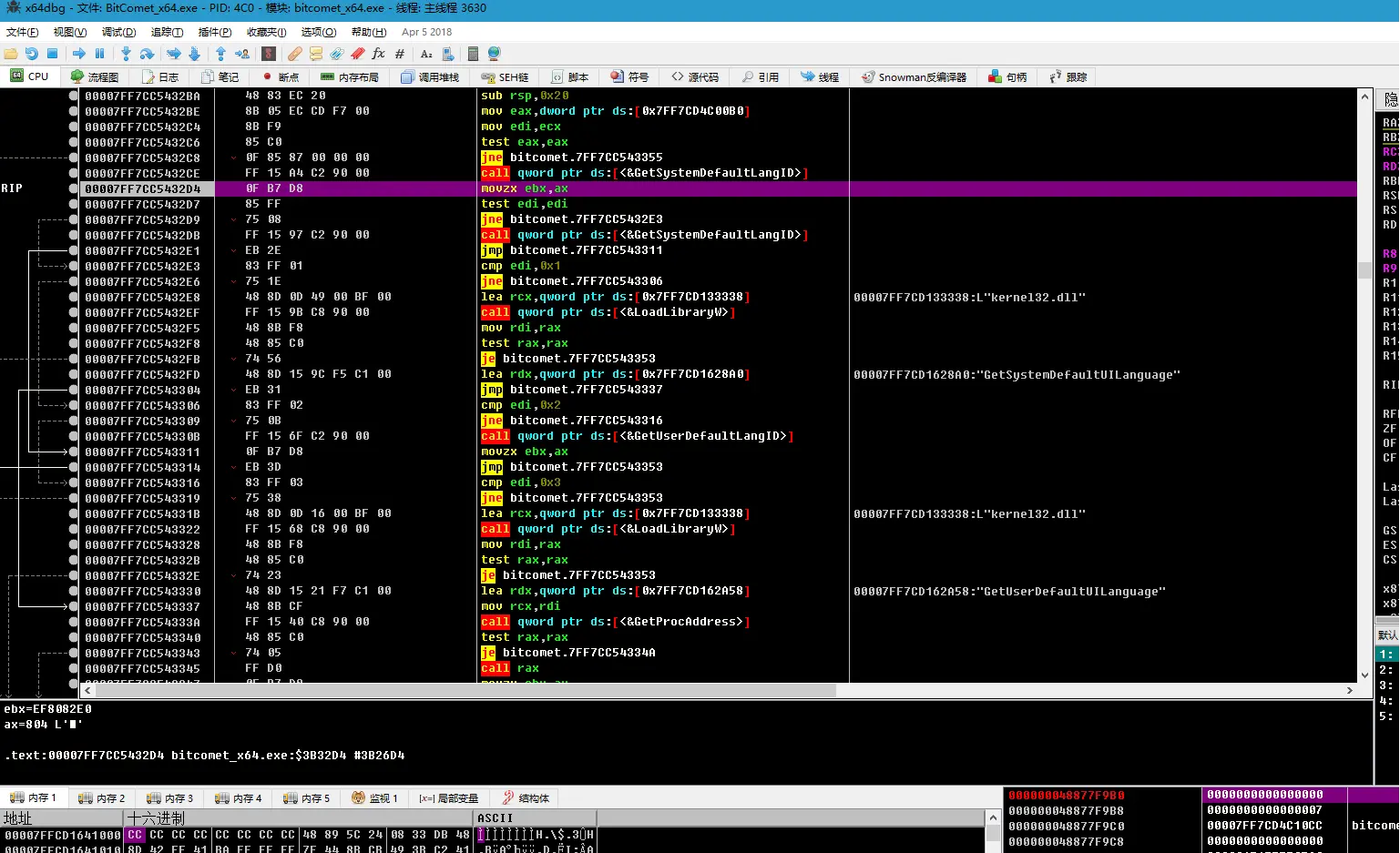
Task: Open the 插件(P) menu
Action: click(x=215, y=32)
